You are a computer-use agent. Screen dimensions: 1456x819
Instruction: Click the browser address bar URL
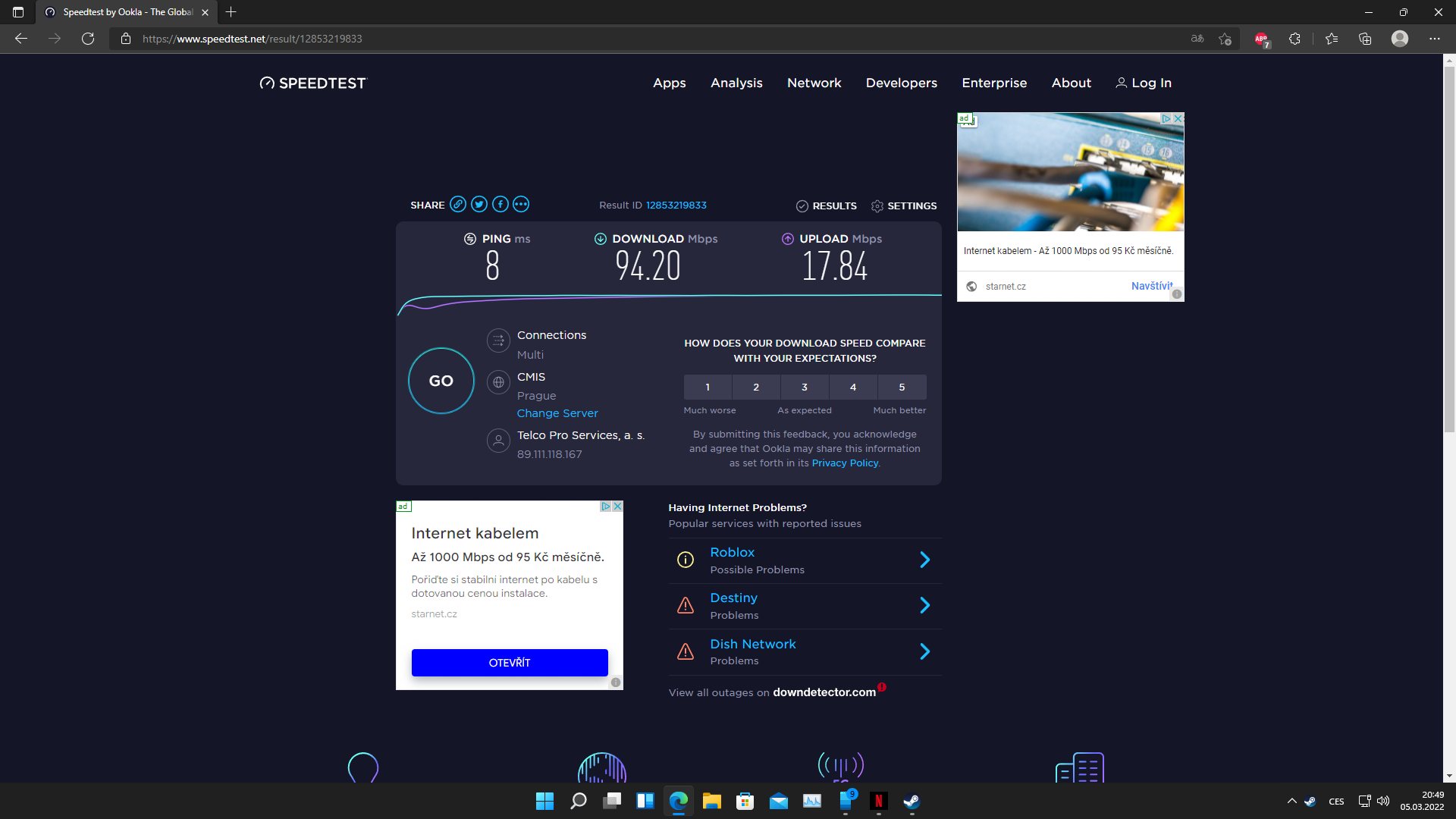coord(252,39)
